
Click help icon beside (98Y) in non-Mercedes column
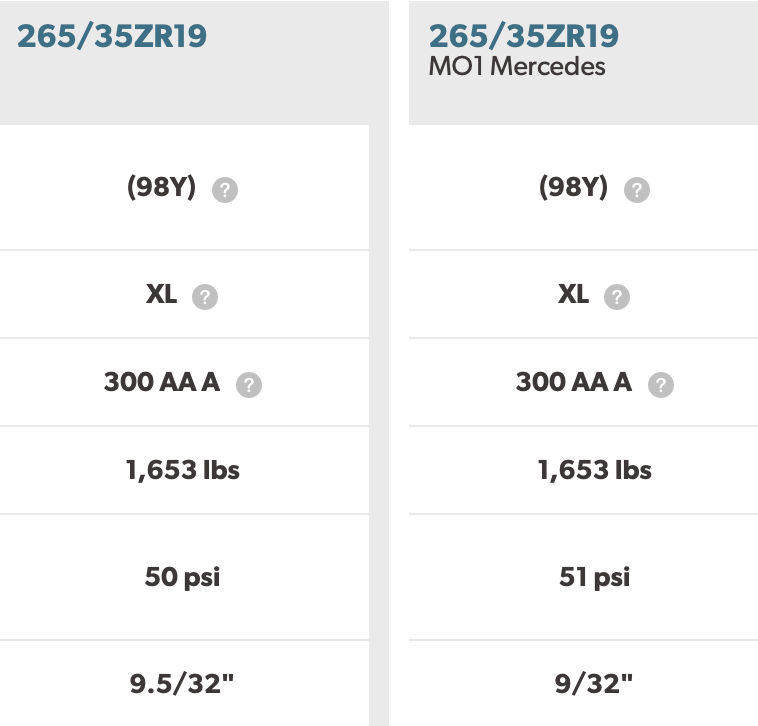click(225, 190)
